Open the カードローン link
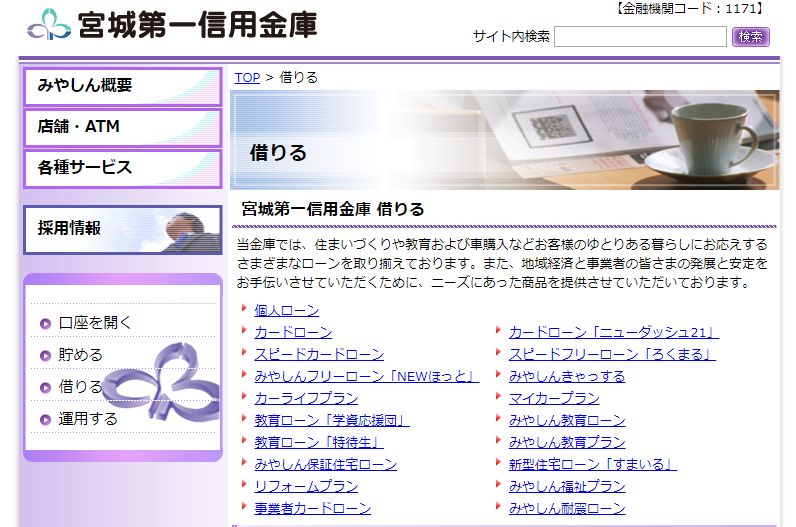The width and height of the screenshot is (796, 527). tap(293, 333)
